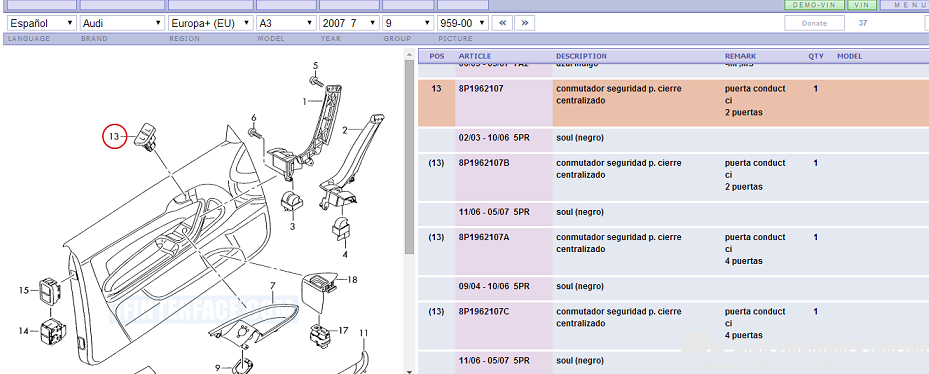The height and width of the screenshot is (374, 929).
Task: Click date range 09/04 - 10/06 5PR
Action: coord(494,286)
